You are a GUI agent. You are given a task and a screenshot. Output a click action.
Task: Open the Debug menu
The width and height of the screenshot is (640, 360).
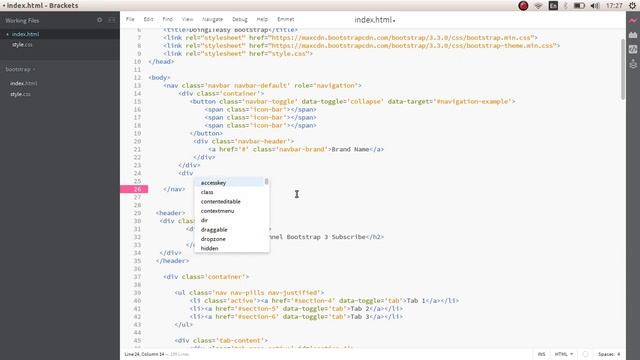[240, 19]
